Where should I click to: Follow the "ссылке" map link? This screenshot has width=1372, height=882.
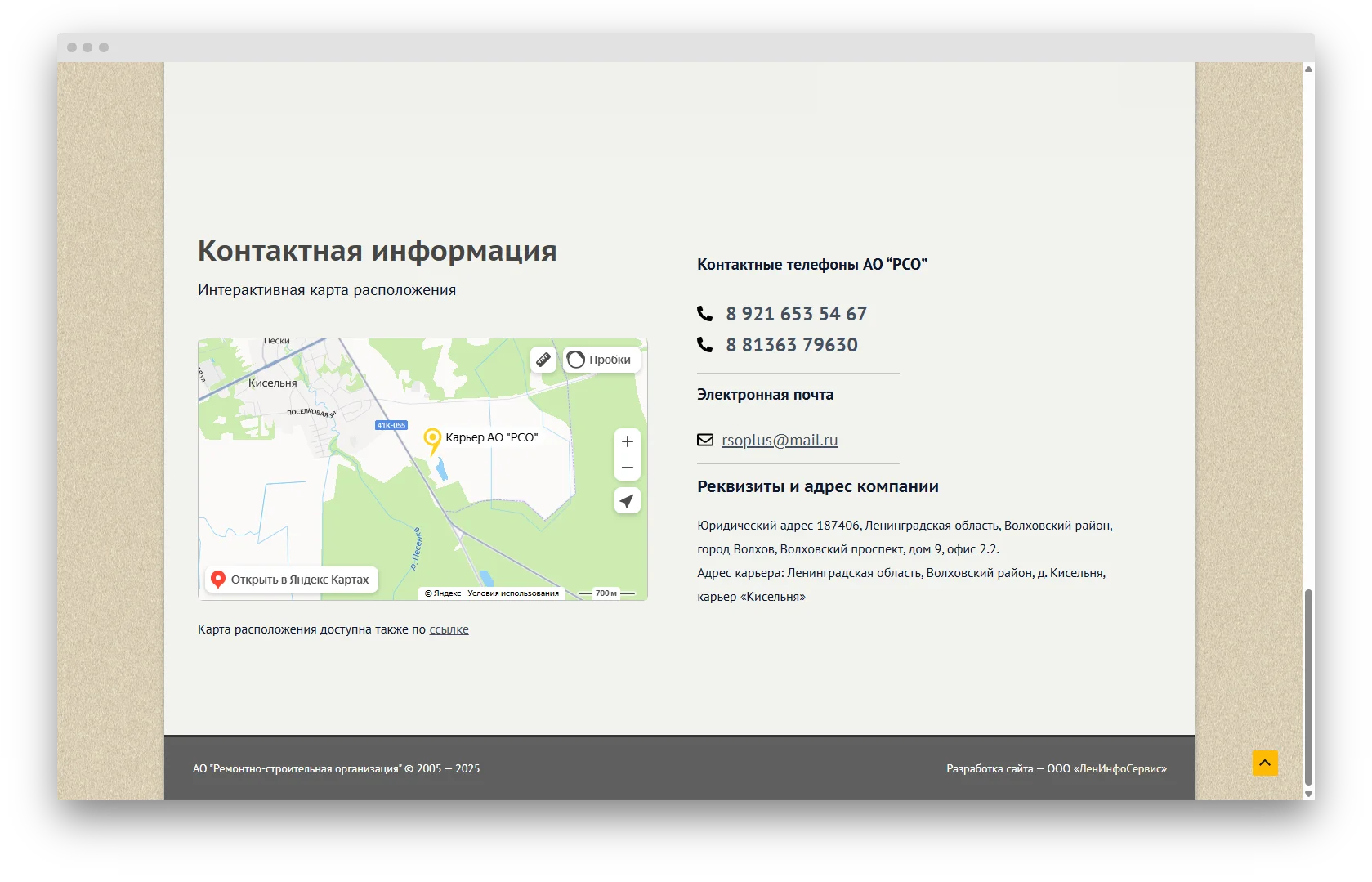tap(449, 629)
